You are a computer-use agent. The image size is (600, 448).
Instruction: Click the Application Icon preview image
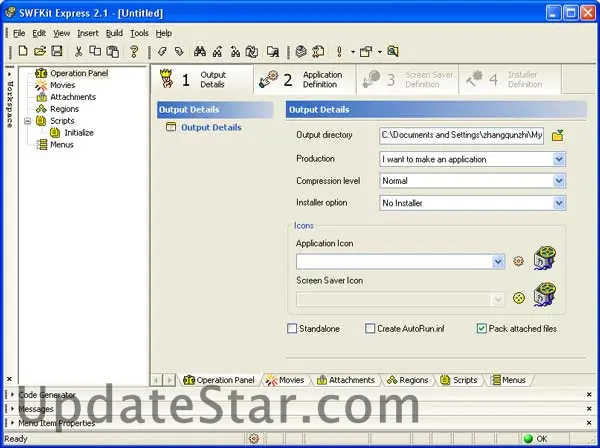point(545,258)
